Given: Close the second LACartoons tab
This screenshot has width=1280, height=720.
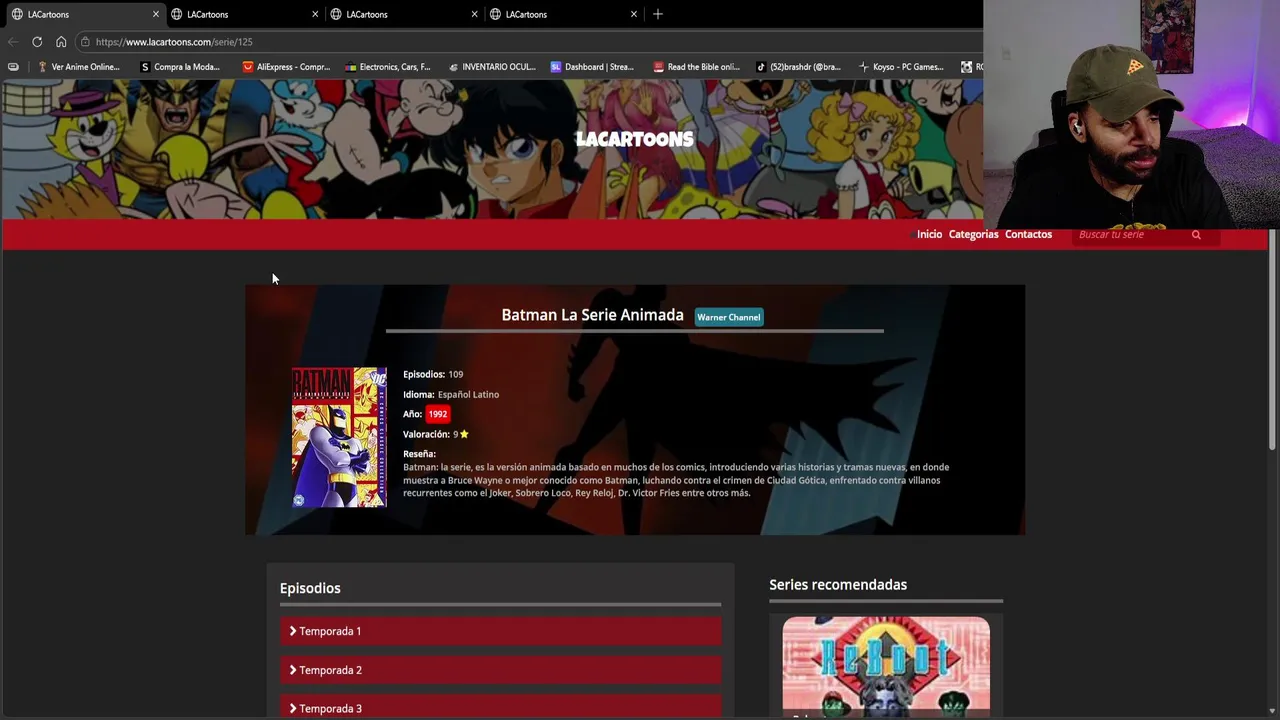Looking at the screenshot, I should [315, 14].
